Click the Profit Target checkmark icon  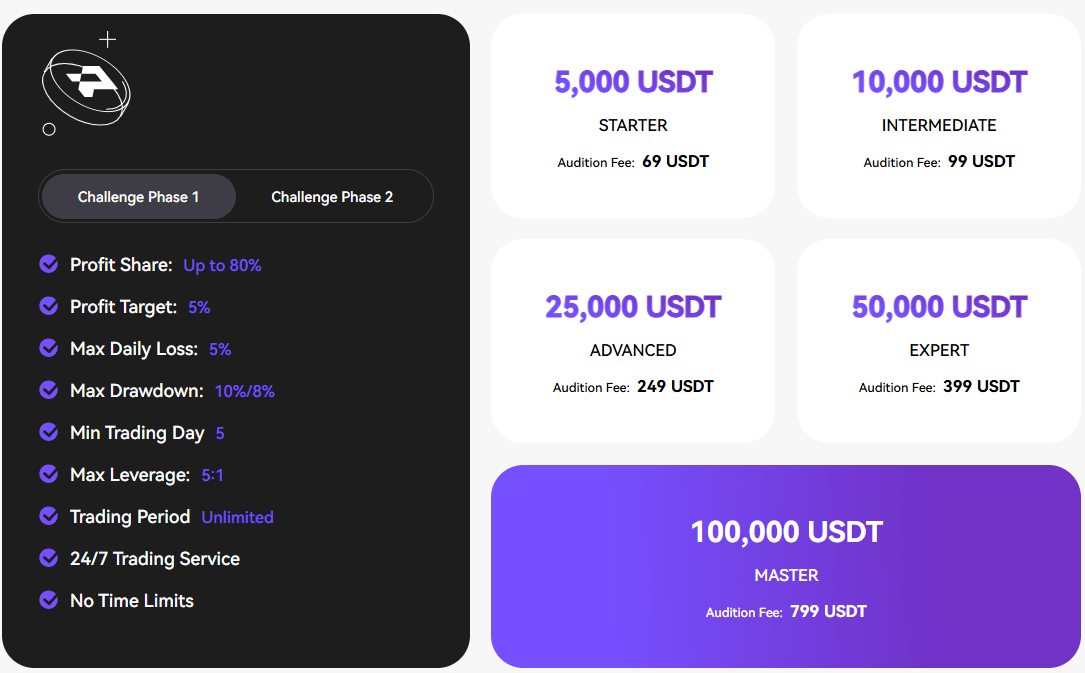click(x=48, y=306)
